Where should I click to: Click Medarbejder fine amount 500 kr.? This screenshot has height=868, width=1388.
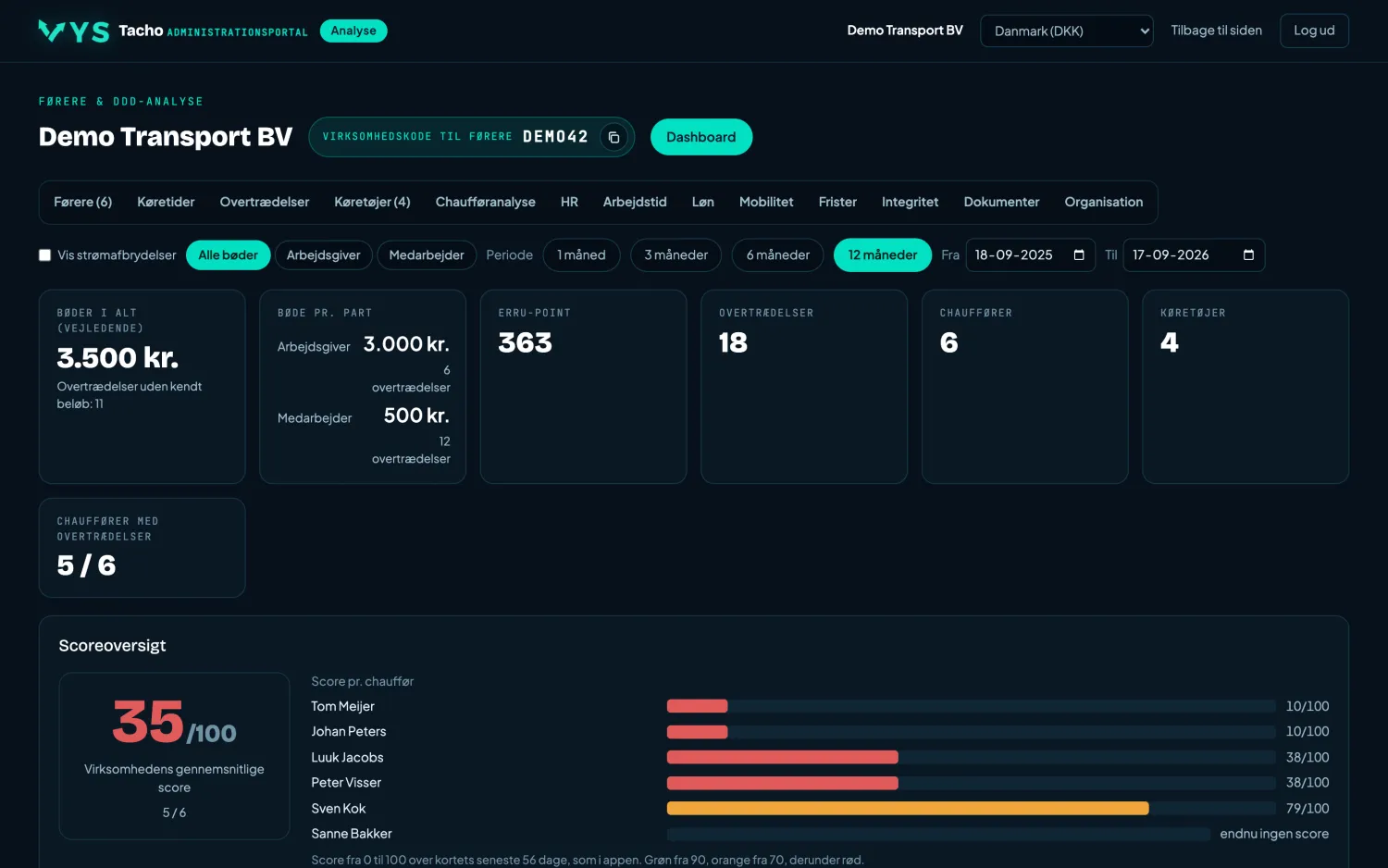point(416,415)
